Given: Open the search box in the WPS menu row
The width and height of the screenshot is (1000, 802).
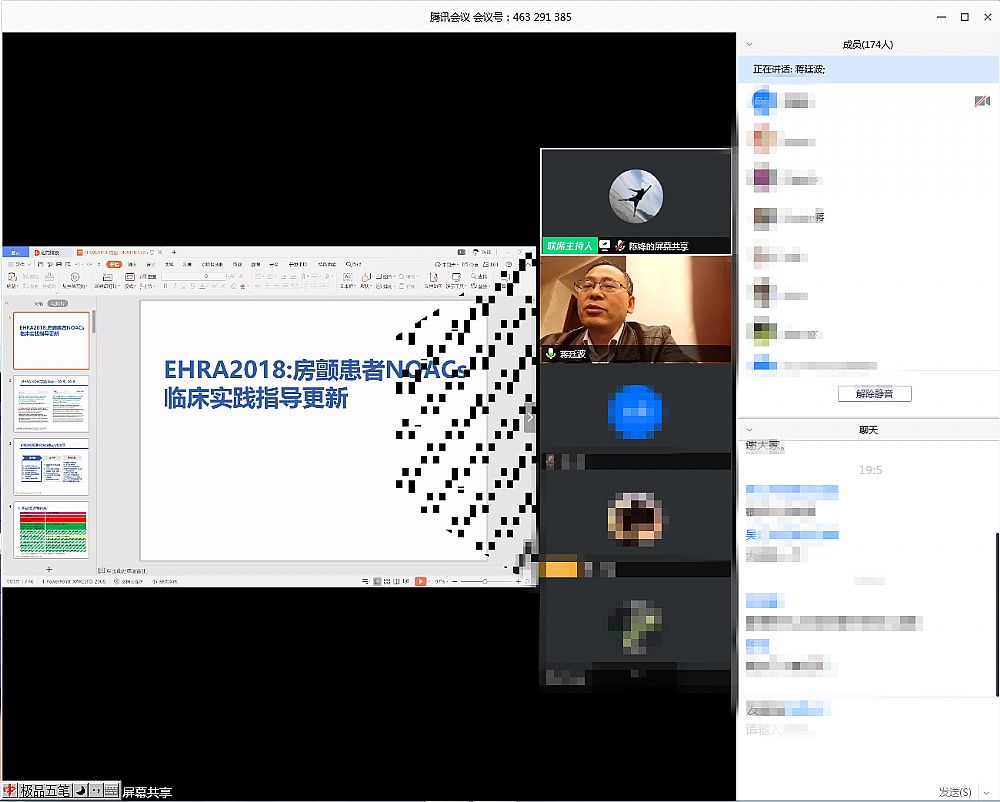Looking at the screenshot, I should coord(353,264).
